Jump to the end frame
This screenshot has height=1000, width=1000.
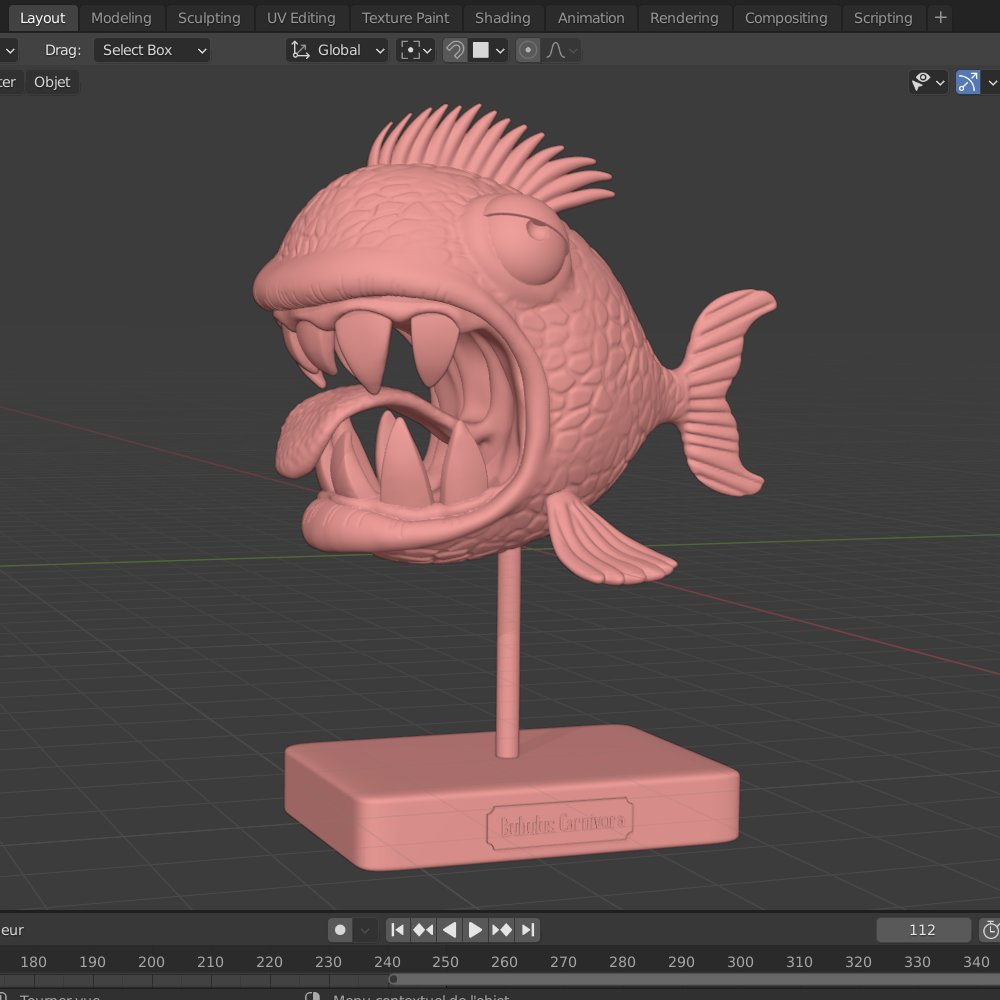coord(528,930)
